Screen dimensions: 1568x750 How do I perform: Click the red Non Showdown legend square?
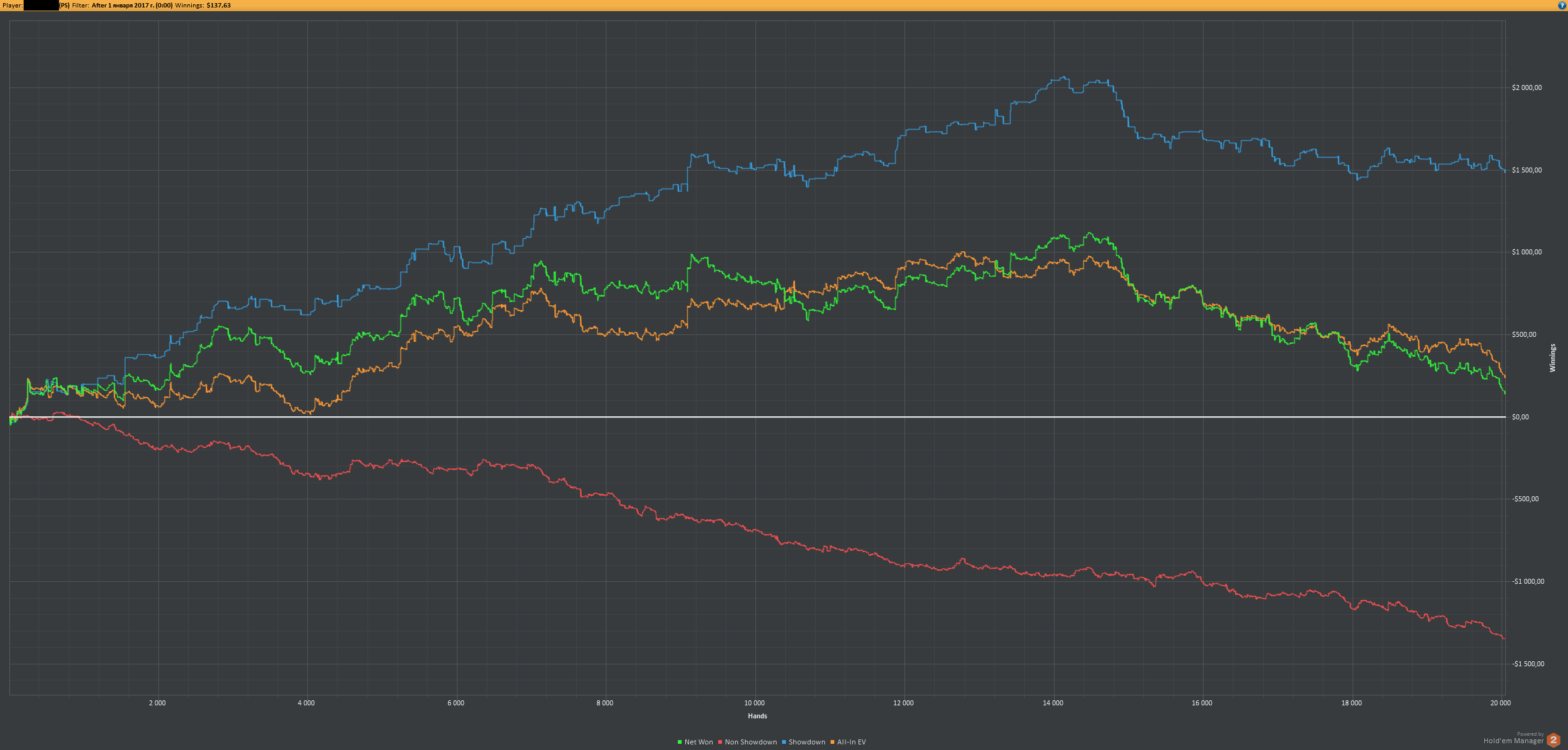[x=720, y=742]
